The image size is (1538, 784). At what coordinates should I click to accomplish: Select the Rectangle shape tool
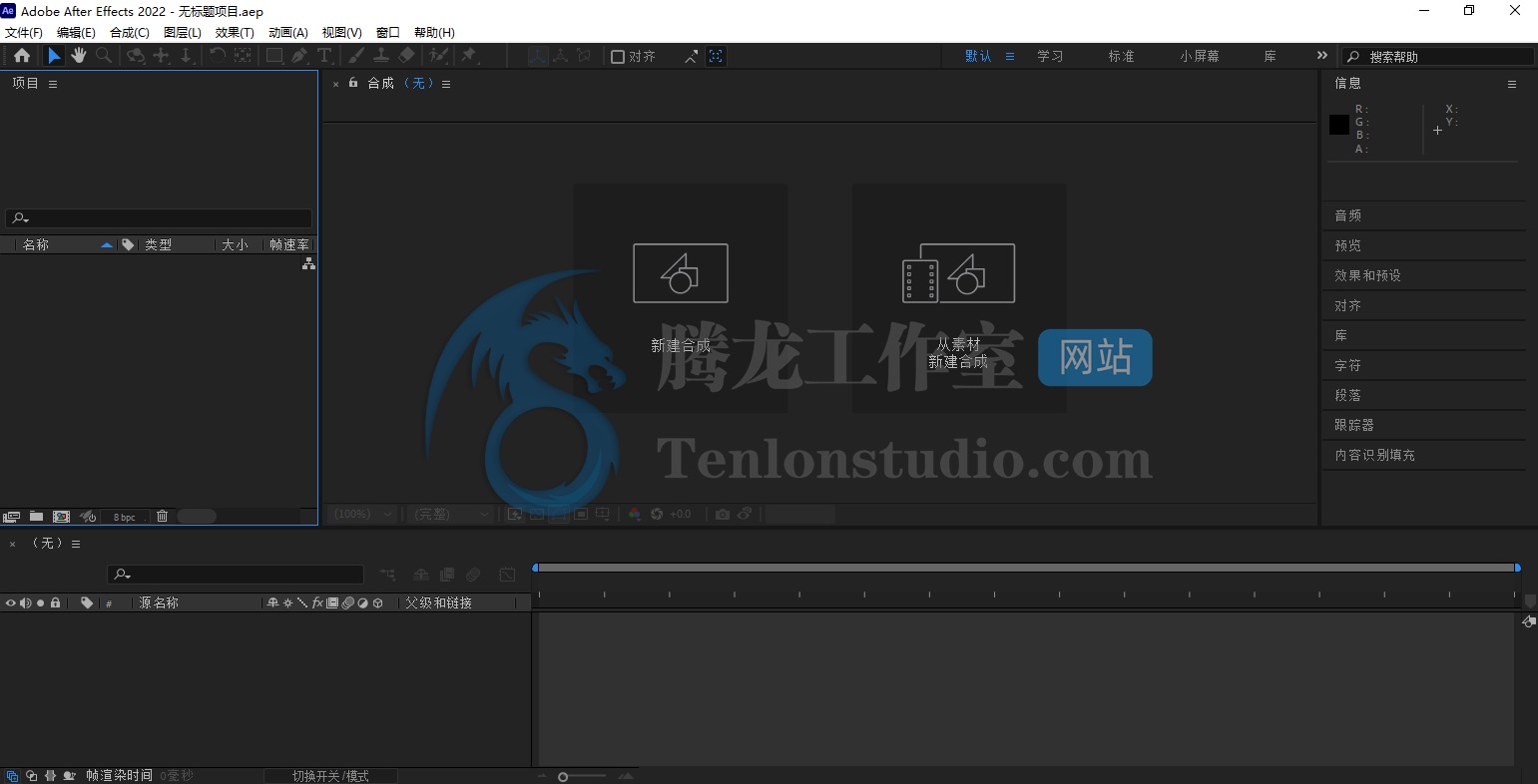273,56
